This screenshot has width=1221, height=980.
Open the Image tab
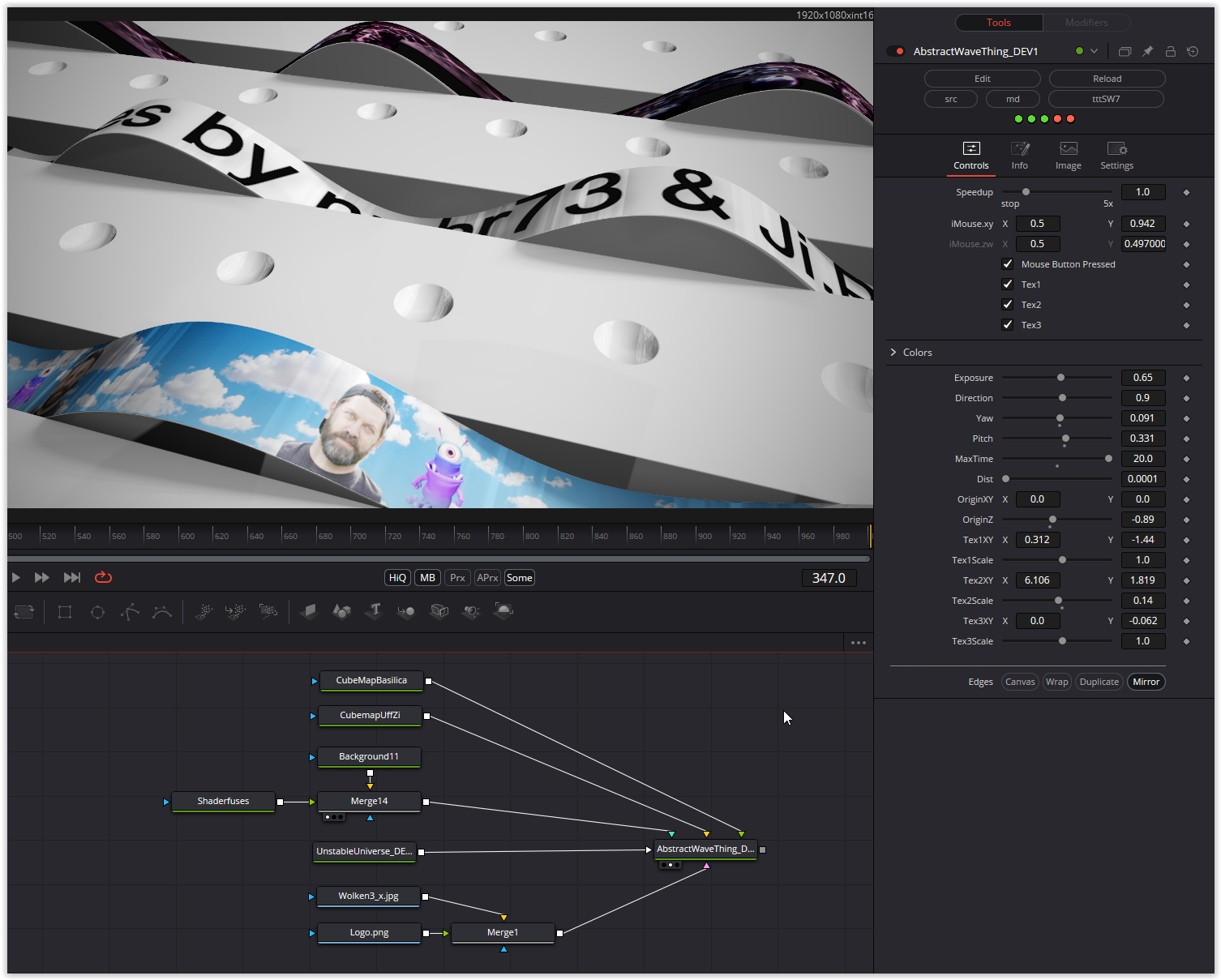click(1069, 156)
